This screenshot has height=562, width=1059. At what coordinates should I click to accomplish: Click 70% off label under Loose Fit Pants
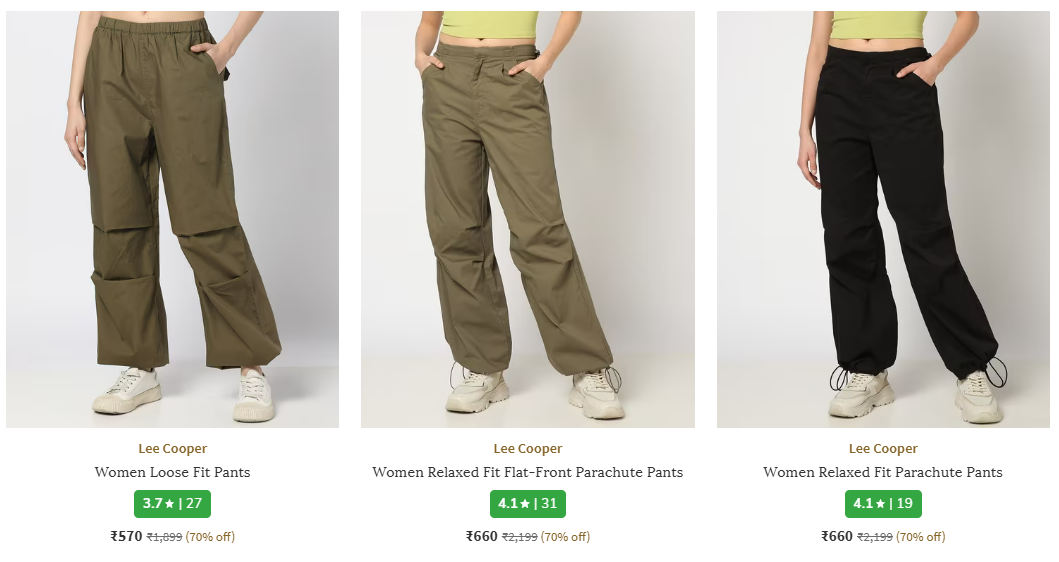(x=210, y=537)
